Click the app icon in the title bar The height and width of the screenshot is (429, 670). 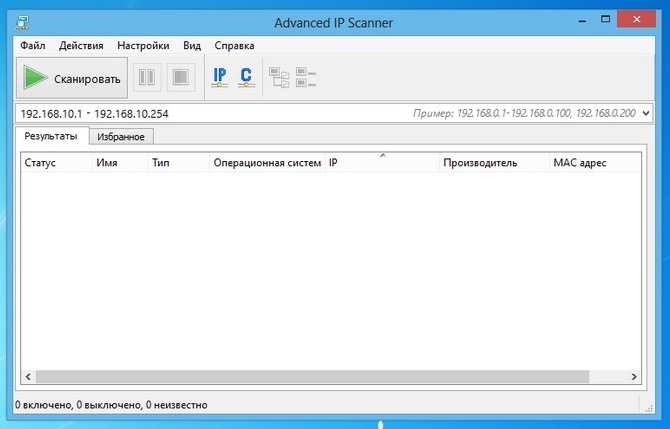22,22
